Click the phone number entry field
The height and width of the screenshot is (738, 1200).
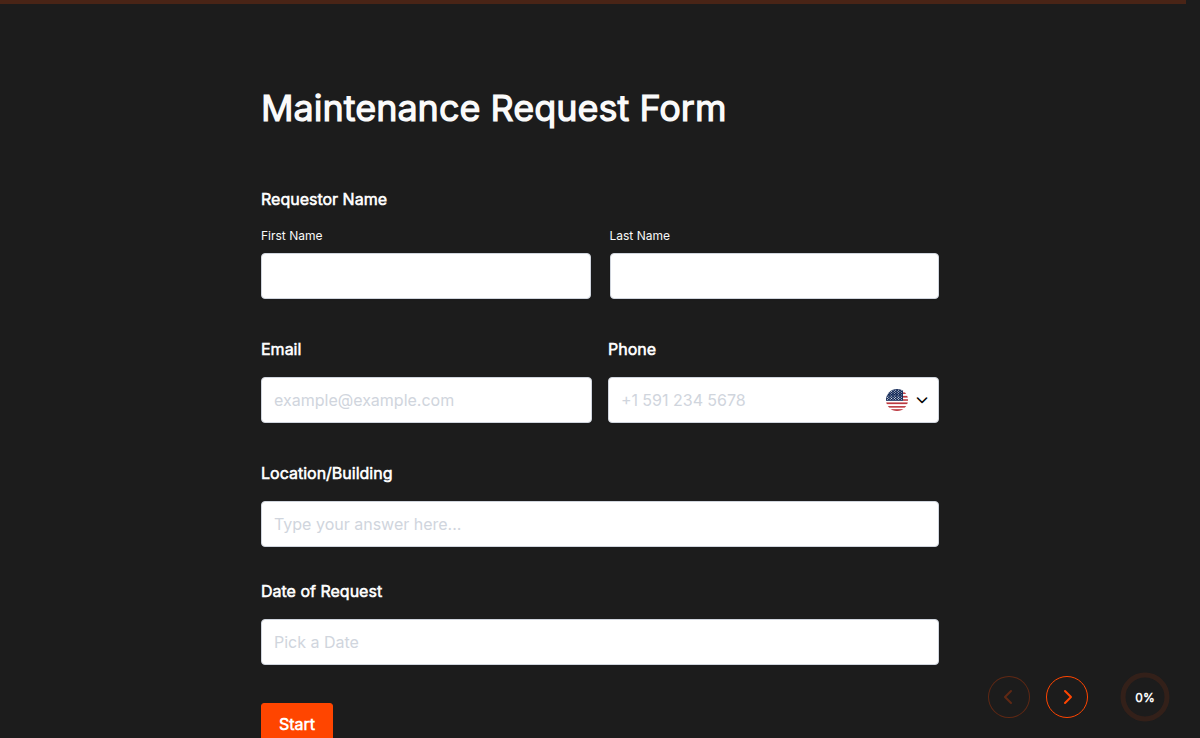[x=740, y=399]
